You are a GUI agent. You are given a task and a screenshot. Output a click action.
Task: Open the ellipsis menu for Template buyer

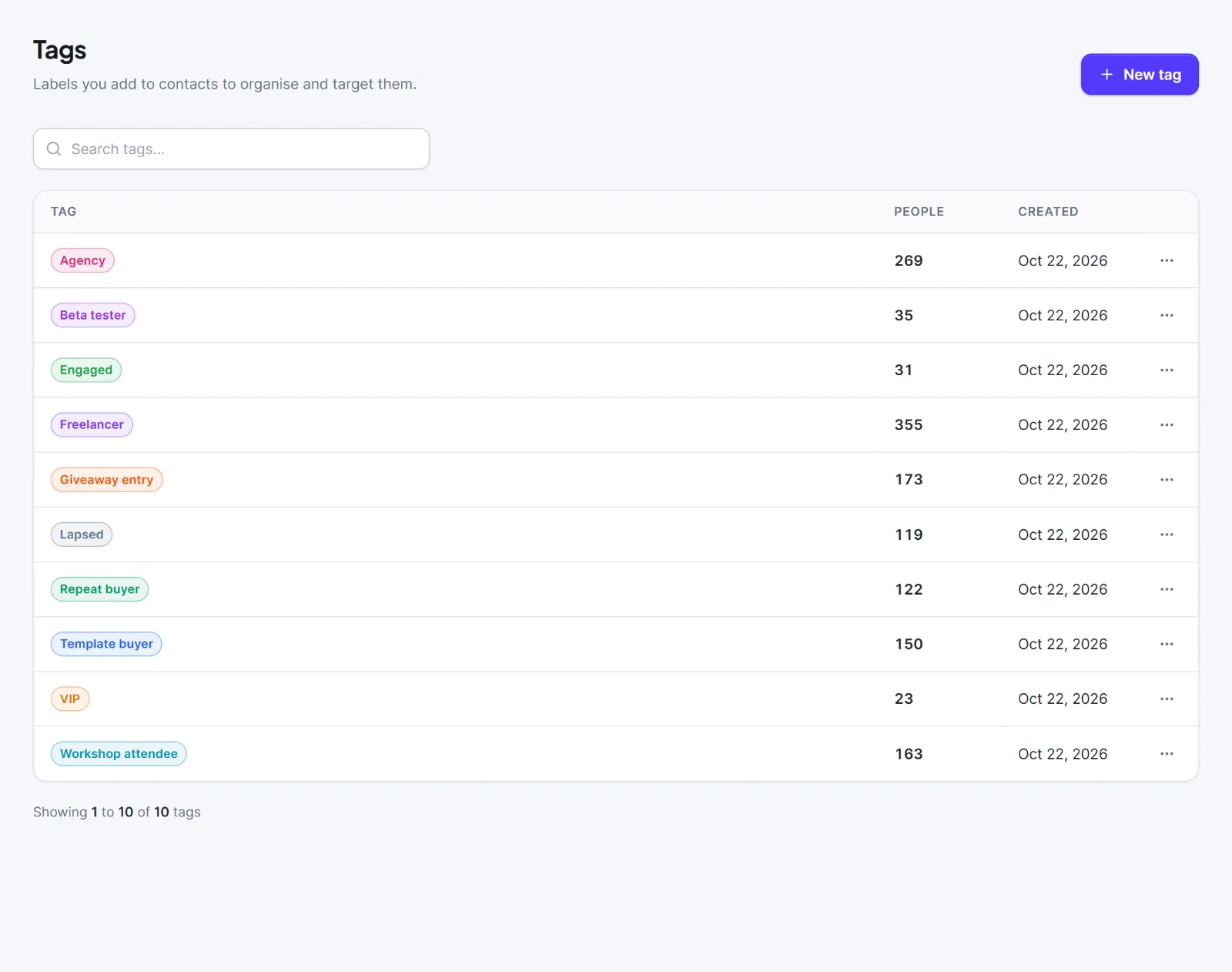(x=1167, y=644)
